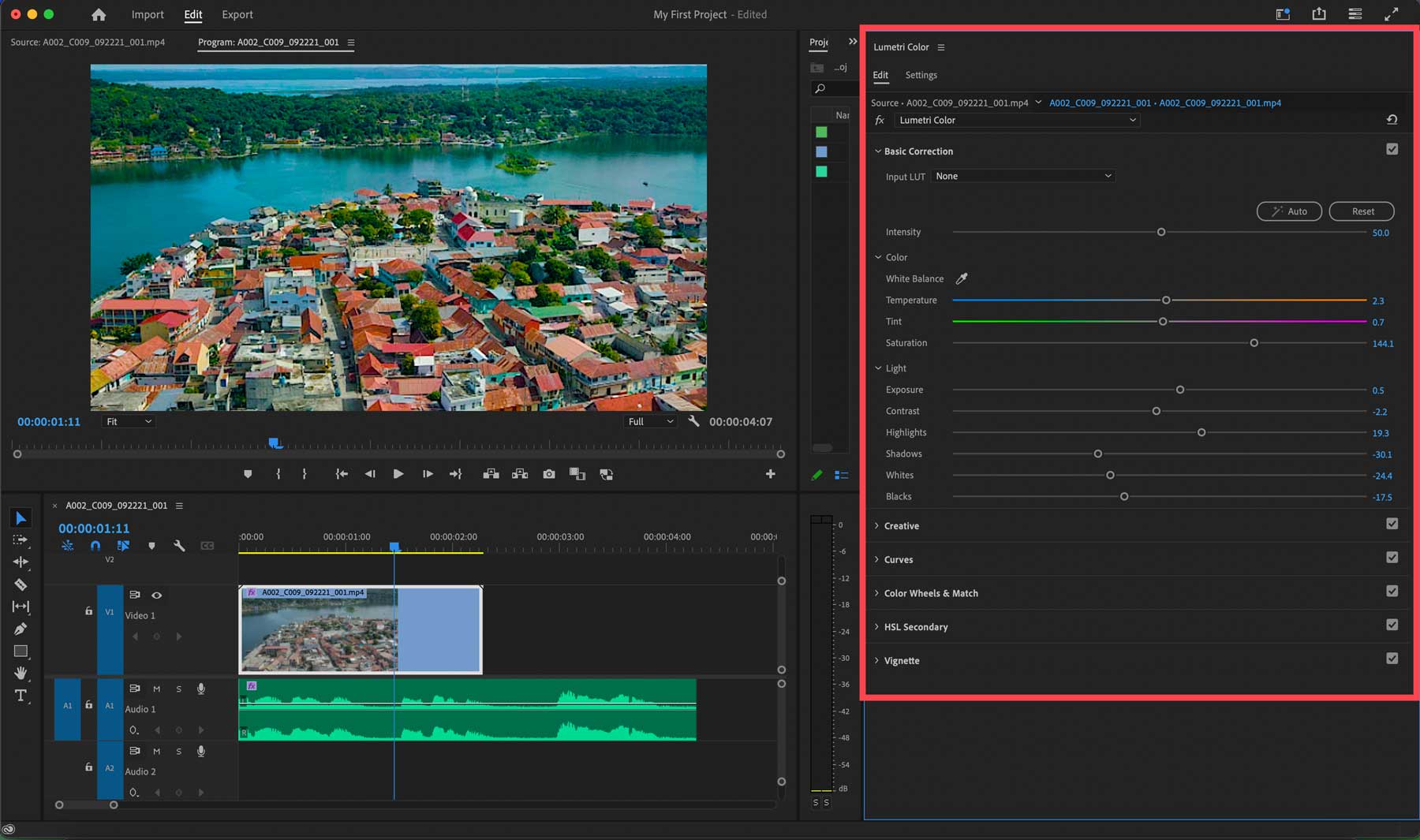
Task: Select the Razor tool
Action: click(x=21, y=585)
